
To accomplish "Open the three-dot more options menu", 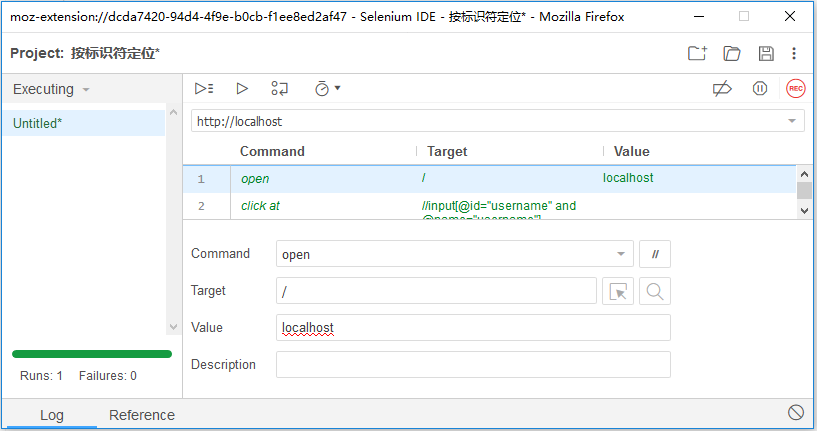I will (x=794, y=53).
